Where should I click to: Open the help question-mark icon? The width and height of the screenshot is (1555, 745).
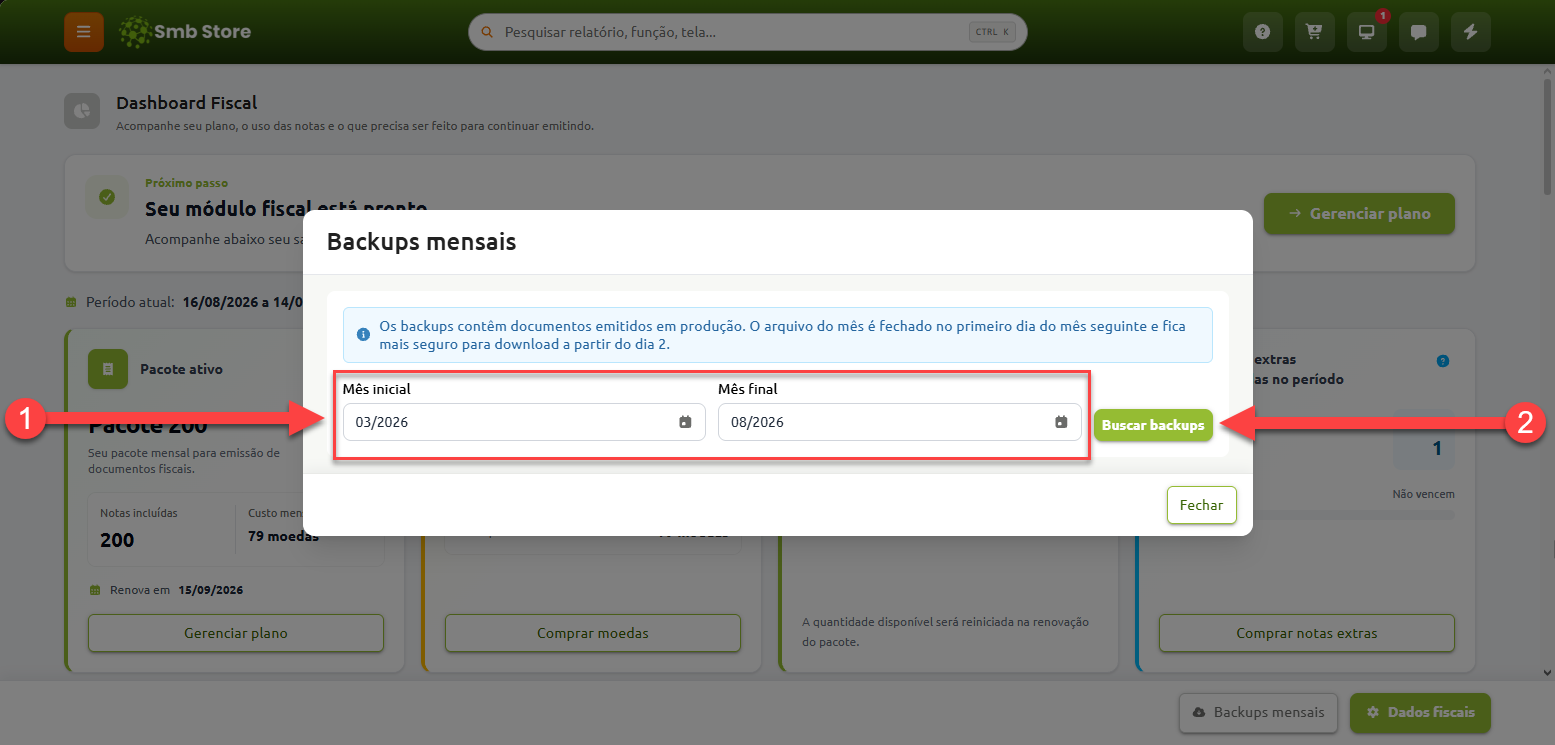1262,32
